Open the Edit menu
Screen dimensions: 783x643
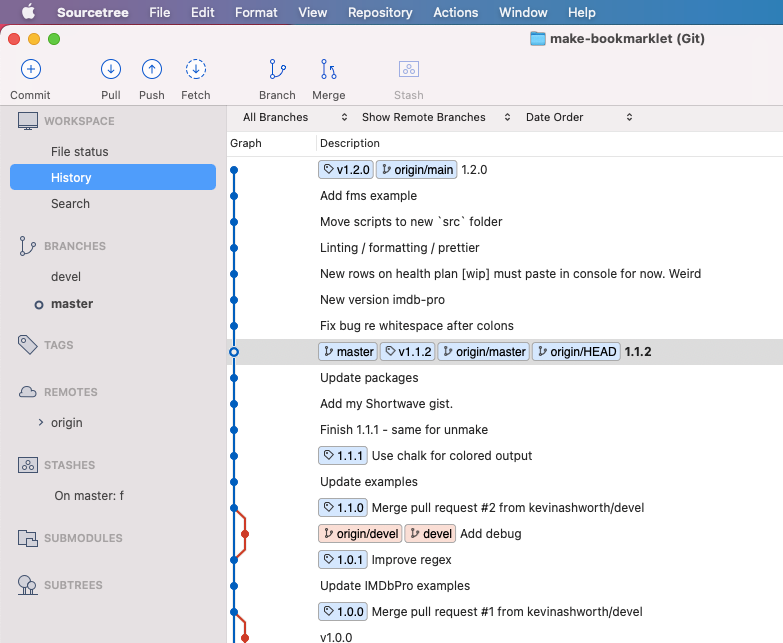point(202,12)
